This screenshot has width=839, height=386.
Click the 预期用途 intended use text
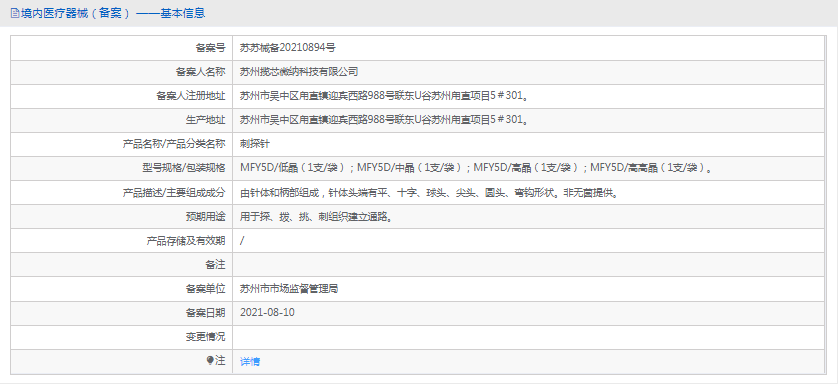pyautogui.click(x=318, y=216)
